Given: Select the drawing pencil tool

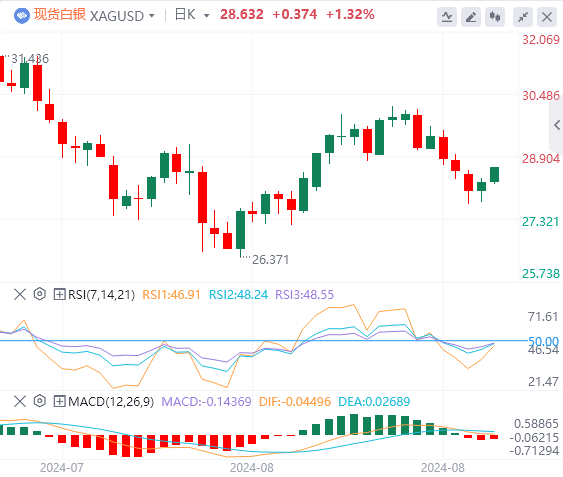Looking at the screenshot, I should pyautogui.click(x=471, y=17).
